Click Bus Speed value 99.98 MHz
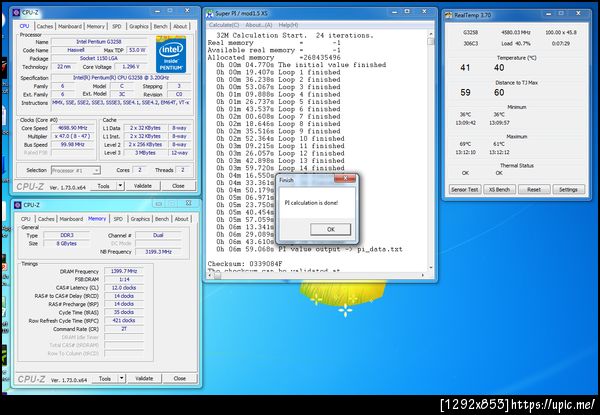The height and width of the screenshot is (415, 600). click(x=73, y=145)
